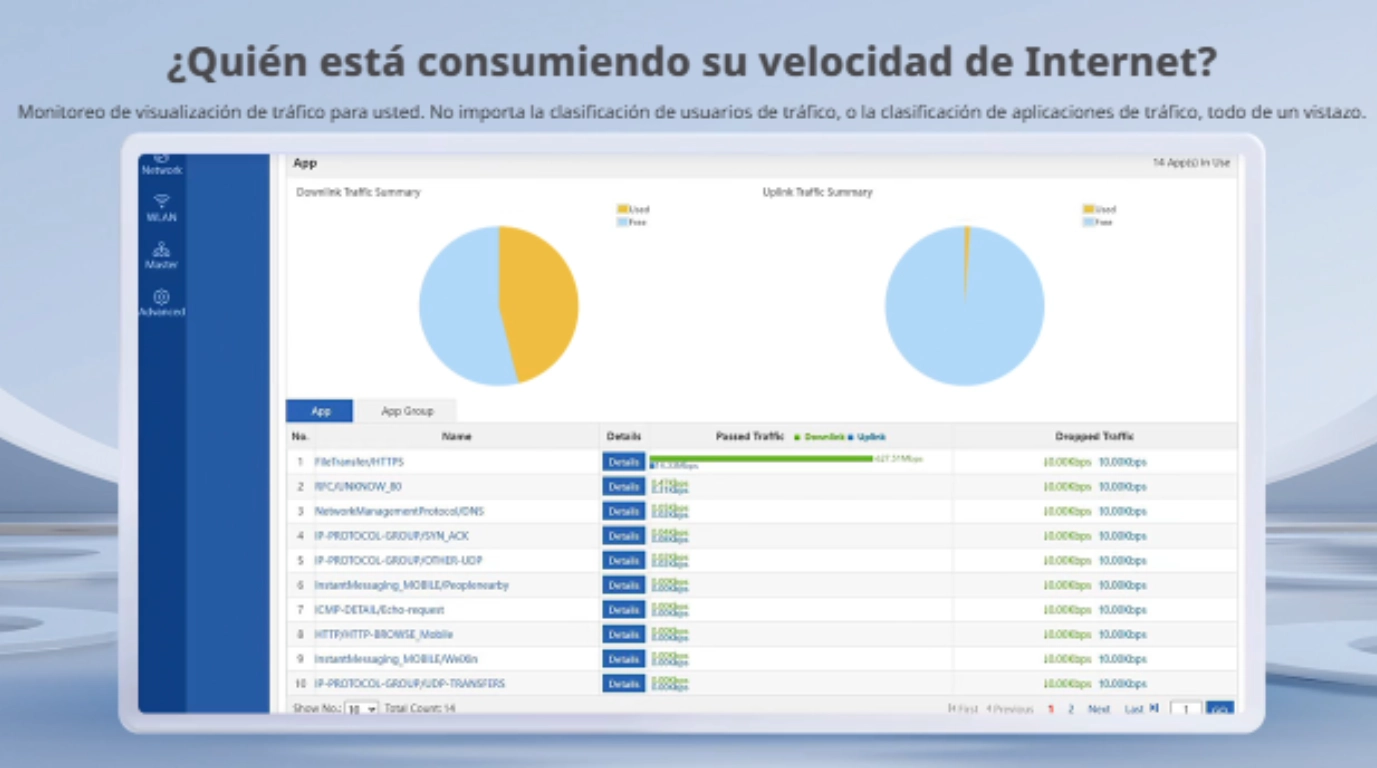Click the Free legend swatch in the Uplink chart
Screen dimensions: 1377x768
[1088, 223]
